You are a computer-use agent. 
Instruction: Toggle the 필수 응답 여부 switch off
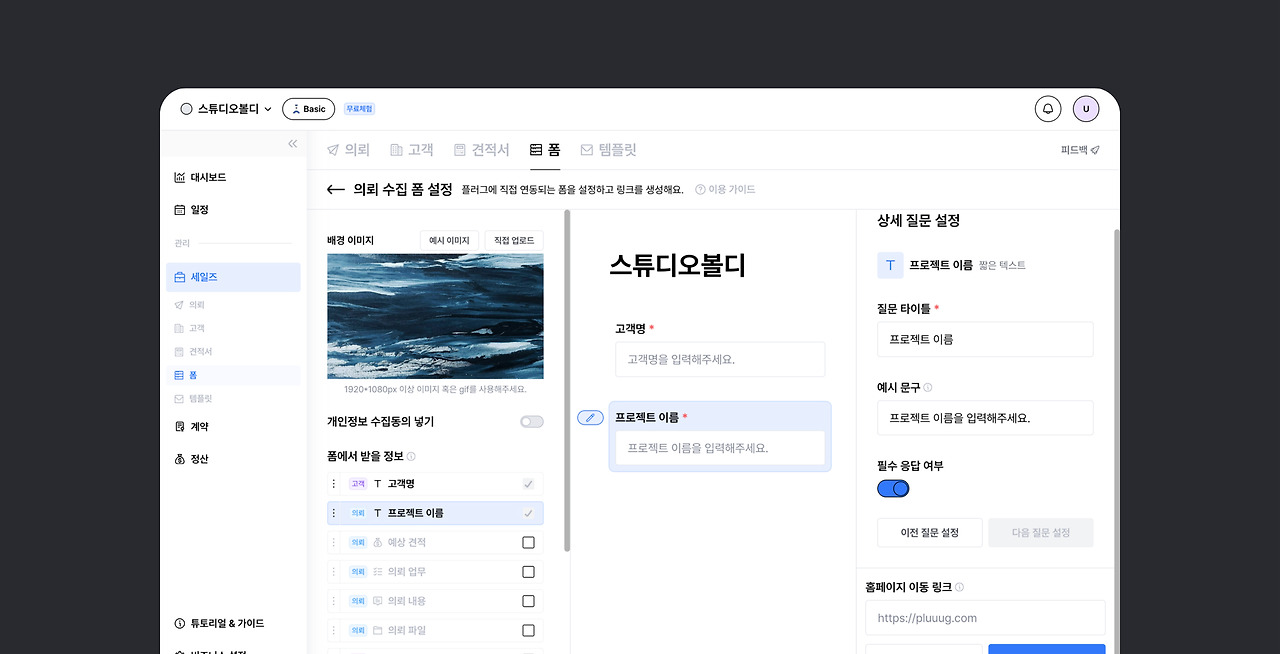pos(893,488)
